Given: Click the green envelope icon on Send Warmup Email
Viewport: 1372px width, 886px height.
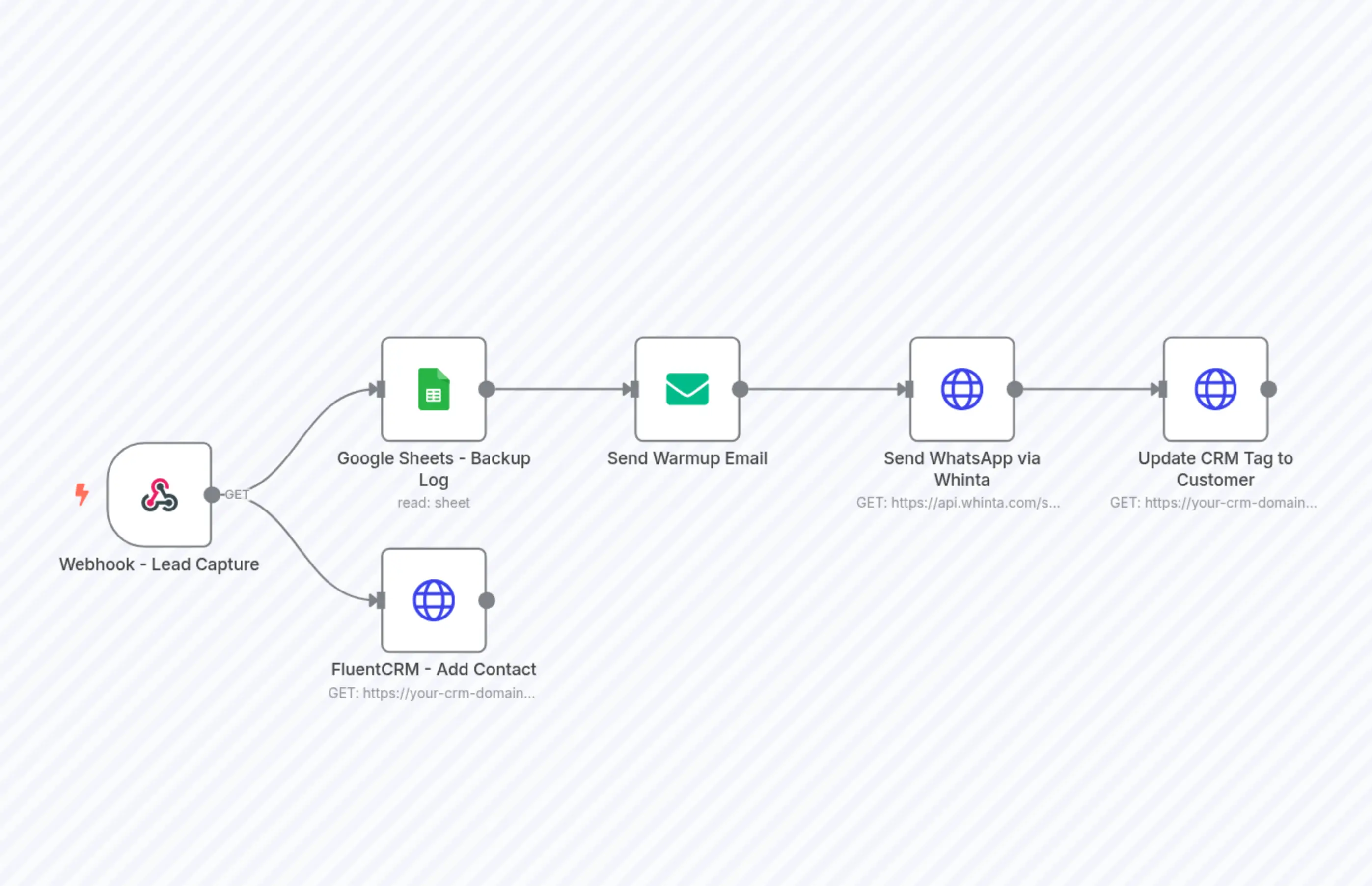Looking at the screenshot, I should (x=687, y=389).
